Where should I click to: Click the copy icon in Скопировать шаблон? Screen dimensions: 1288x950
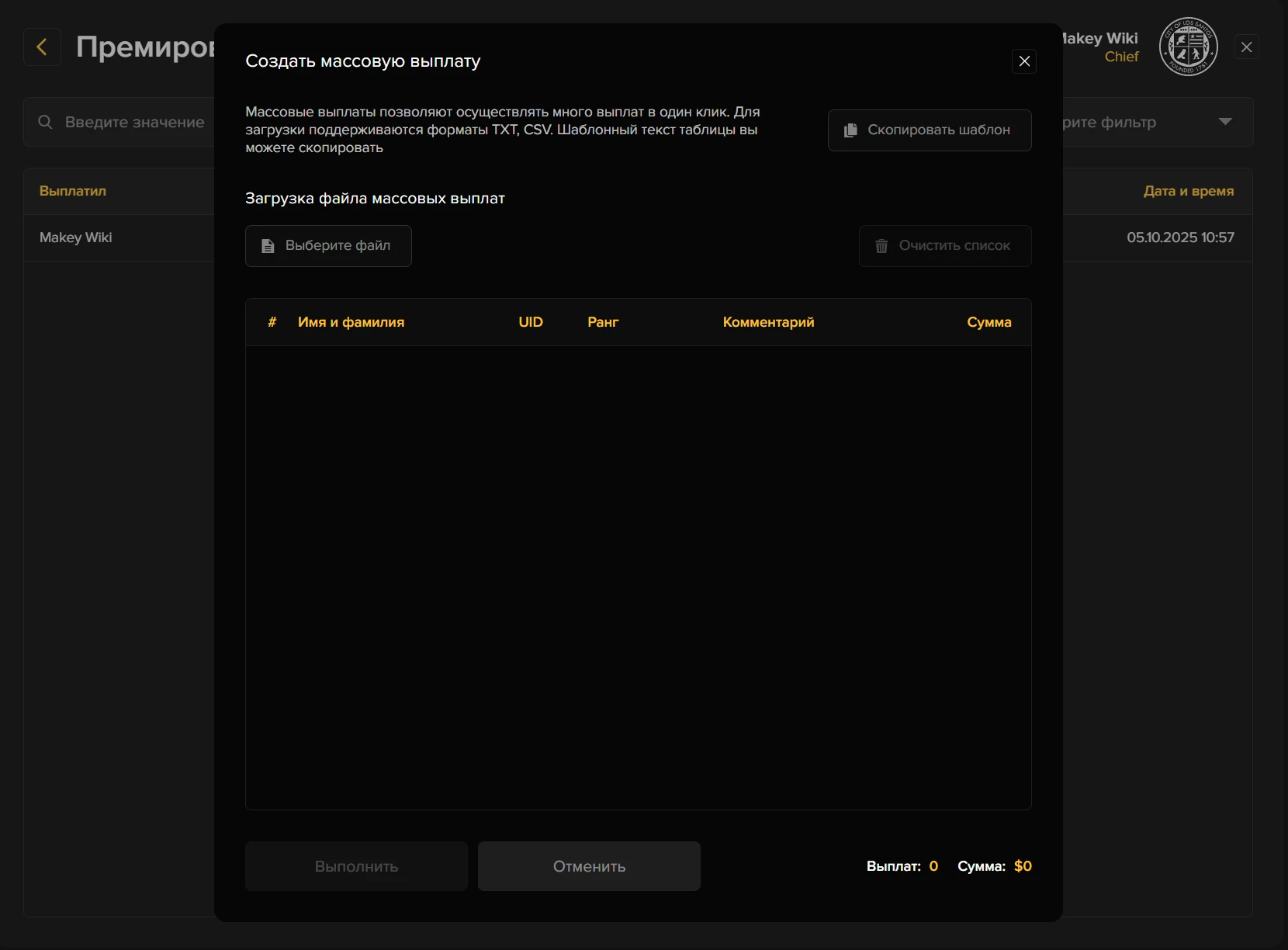[850, 130]
